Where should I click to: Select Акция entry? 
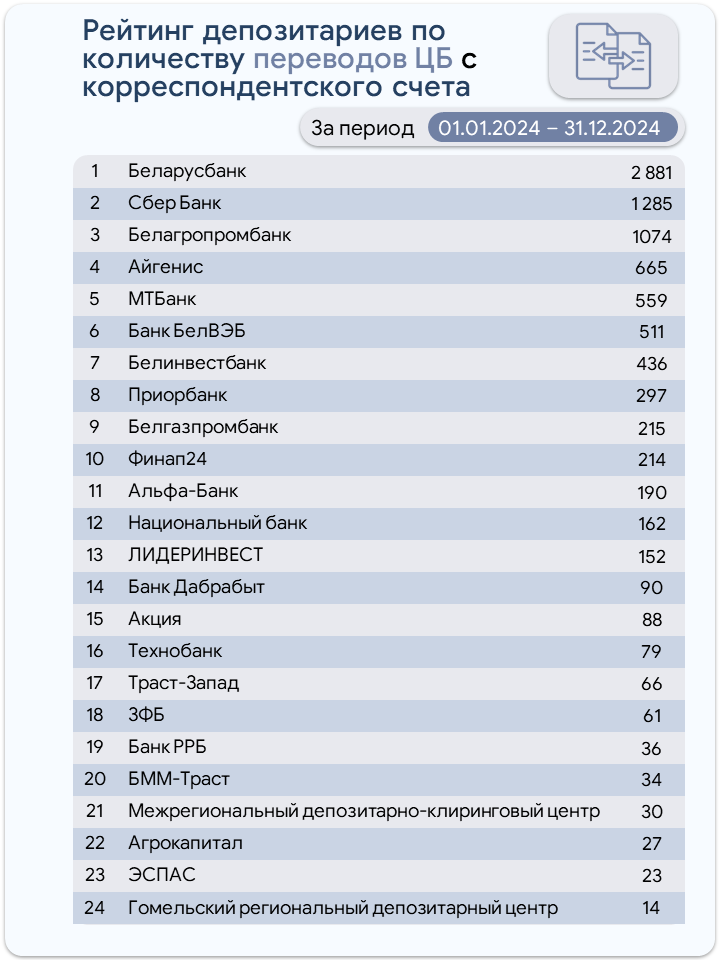[x=154, y=619]
